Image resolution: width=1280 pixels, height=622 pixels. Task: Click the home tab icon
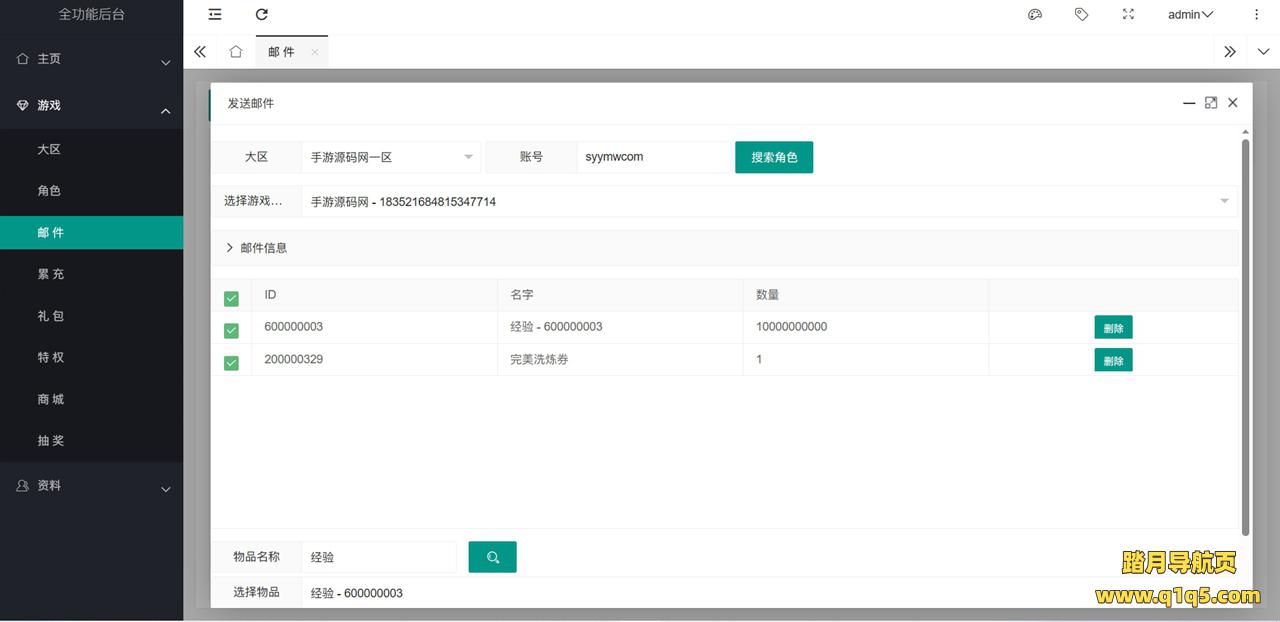(x=236, y=52)
